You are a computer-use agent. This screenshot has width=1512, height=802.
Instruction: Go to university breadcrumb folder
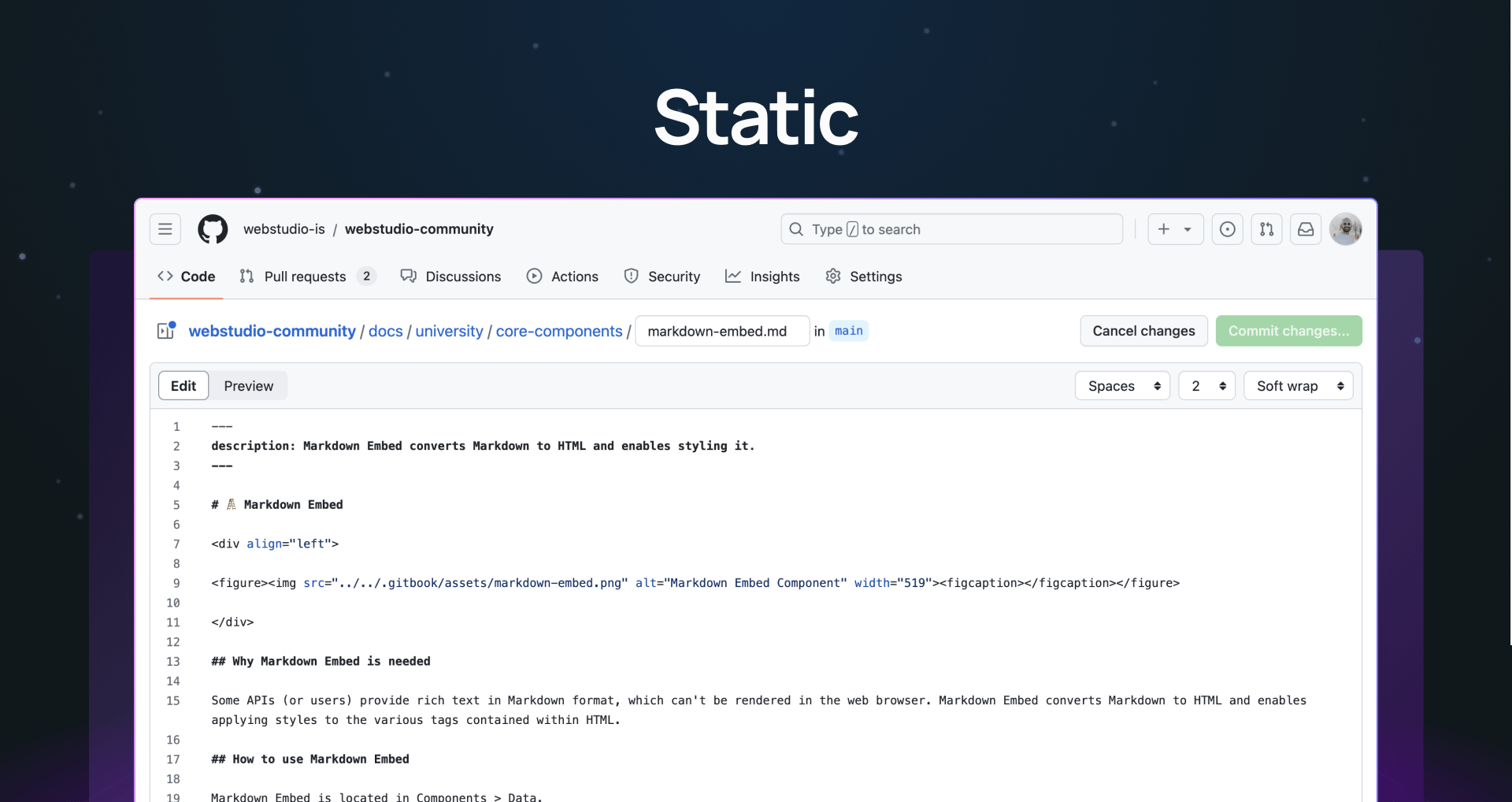pos(449,332)
